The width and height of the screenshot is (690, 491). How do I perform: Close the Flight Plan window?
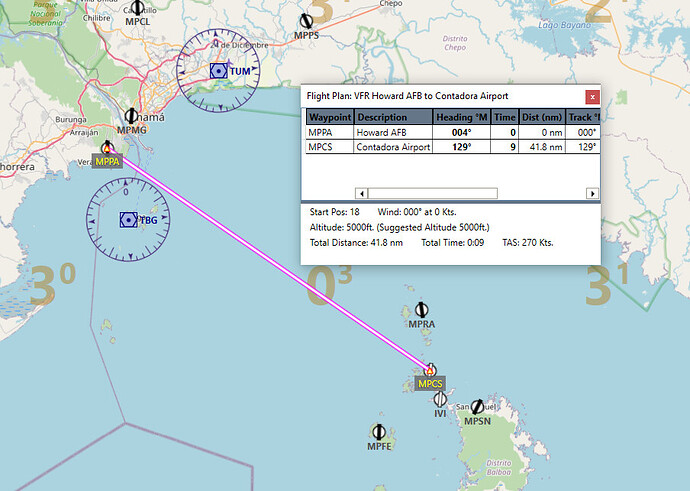592,97
